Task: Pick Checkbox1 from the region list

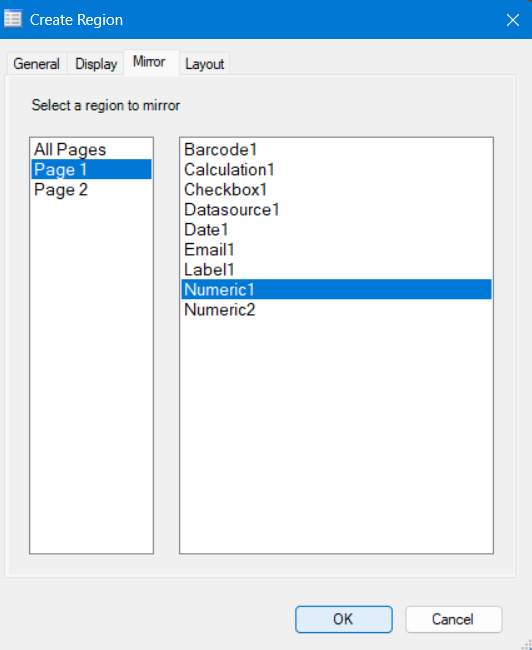Action: click(336, 189)
